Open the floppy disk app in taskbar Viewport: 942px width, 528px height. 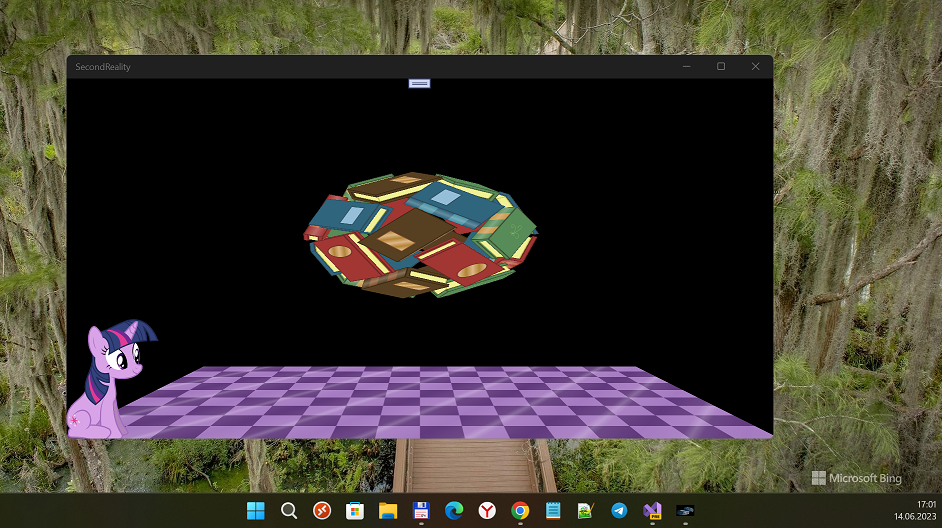pyautogui.click(x=421, y=511)
